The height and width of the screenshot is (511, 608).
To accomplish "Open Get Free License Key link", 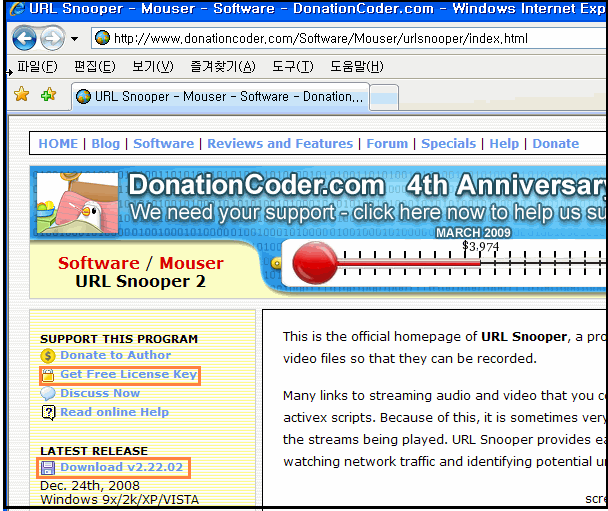I will coord(129,374).
